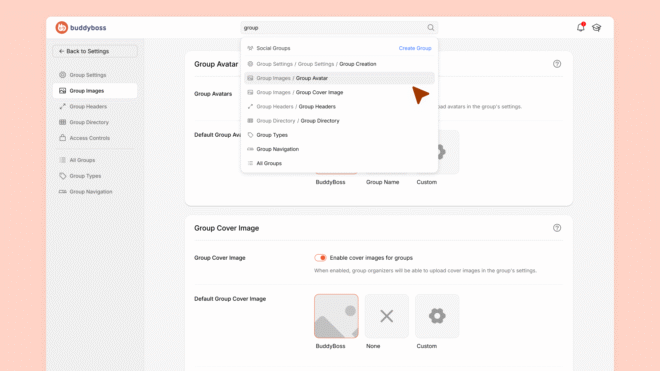Select Group Images / Group Avatar result
Viewport: 660px width, 371px height.
339,78
